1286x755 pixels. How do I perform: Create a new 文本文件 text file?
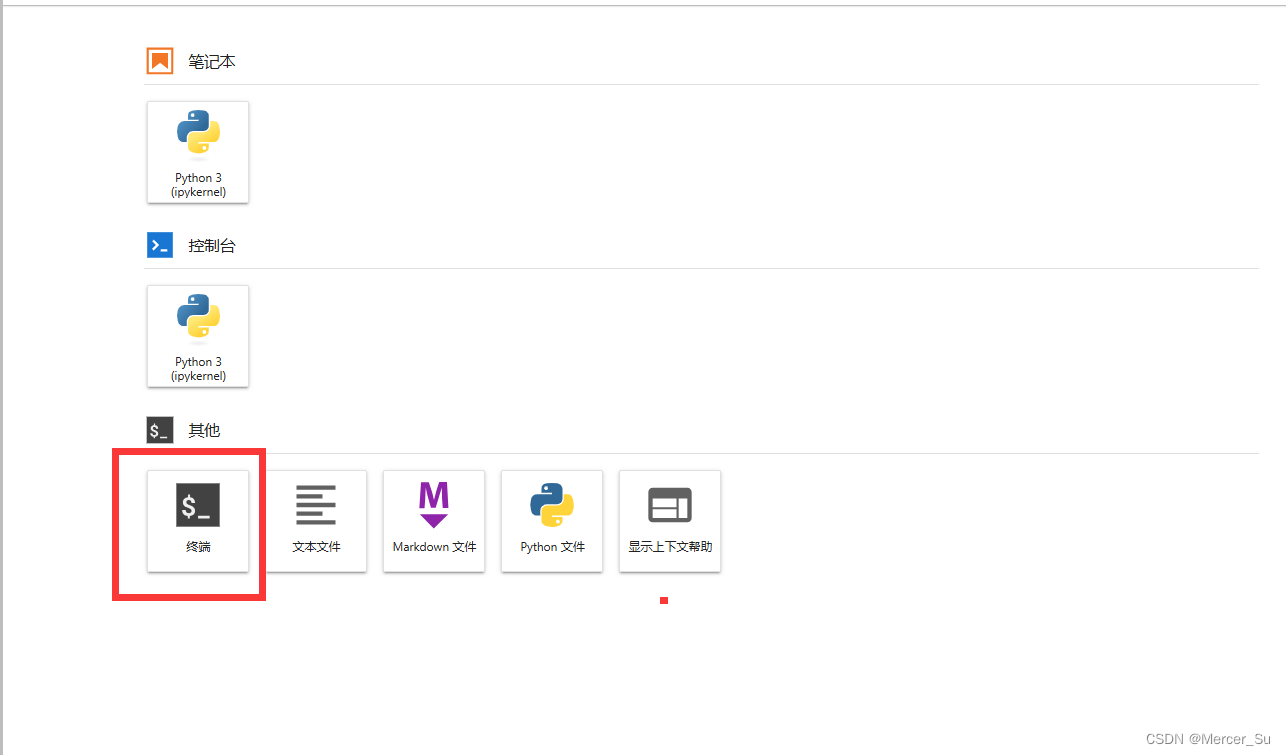point(316,521)
